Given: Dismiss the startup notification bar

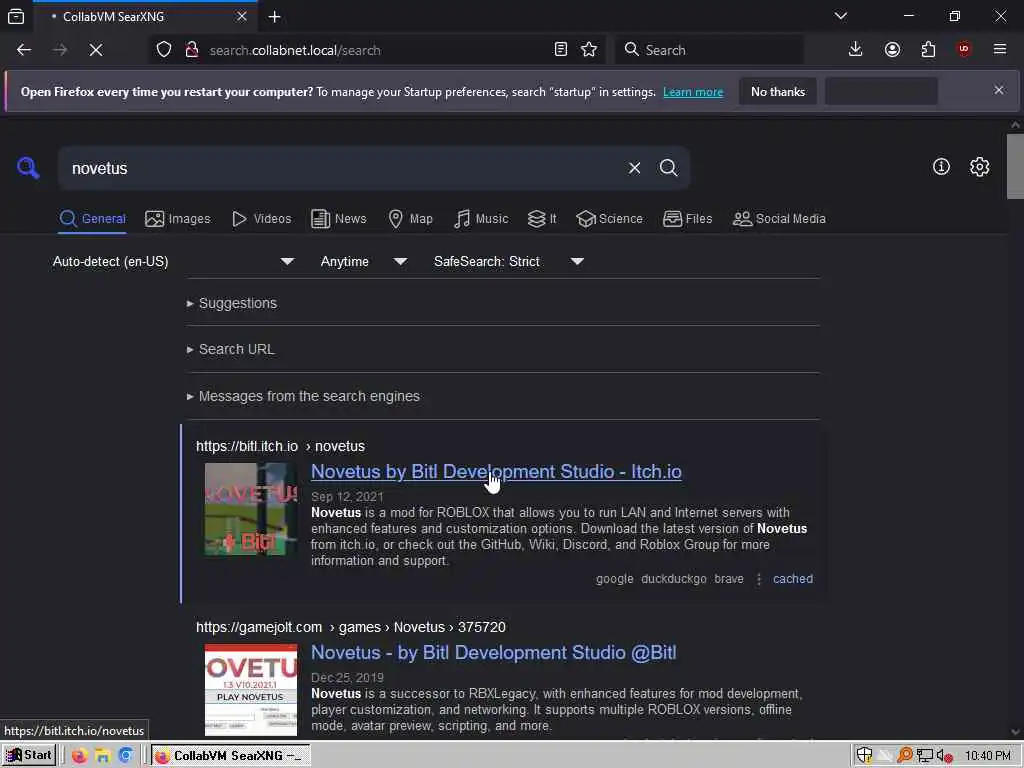Looking at the screenshot, I should coord(999,90).
